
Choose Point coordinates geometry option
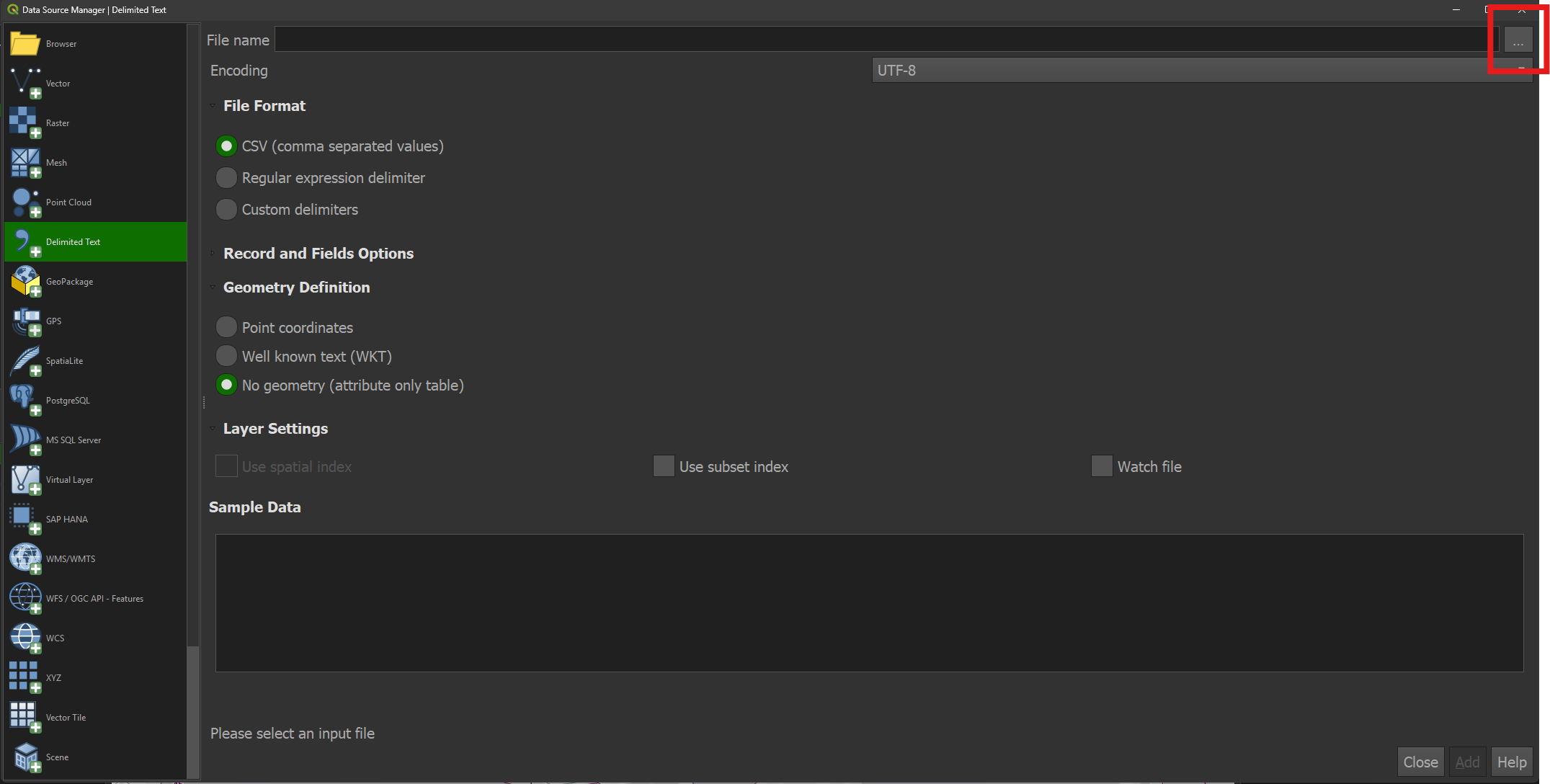pyautogui.click(x=226, y=327)
